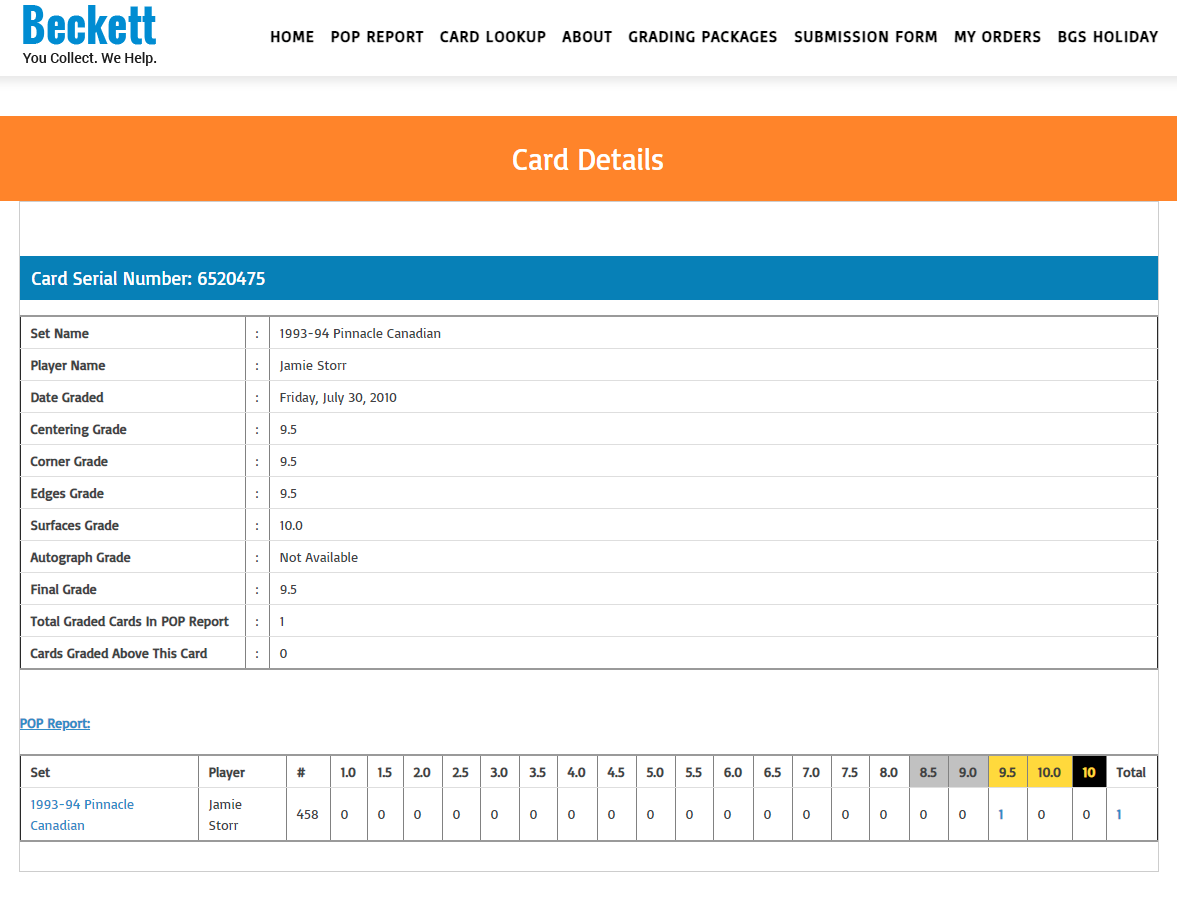Select player name value 'Jamie Storr'
The width and height of the screenshot is (1177, 900).
coord(313,366)
